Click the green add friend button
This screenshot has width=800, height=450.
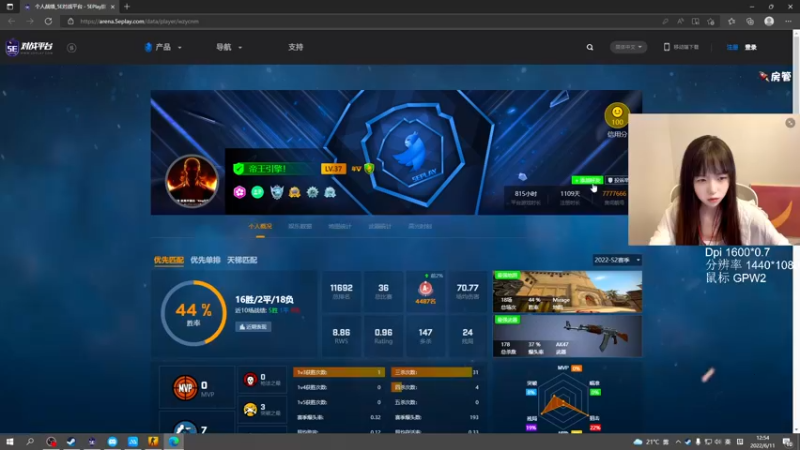(x=587, y=180)
